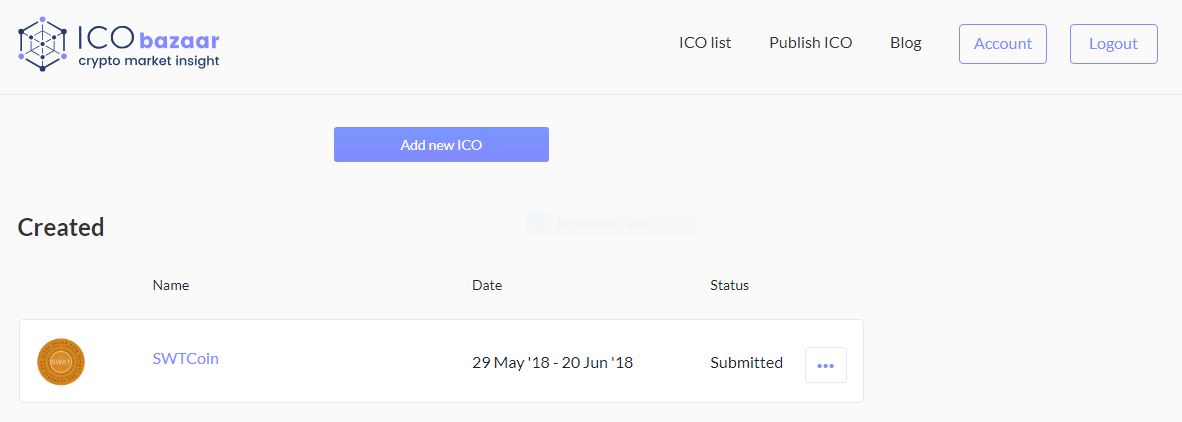Viewport: 1182px width, 422px height.
Task: Select the Status column header
Action: pyautogui.click(x=730, y=286)
